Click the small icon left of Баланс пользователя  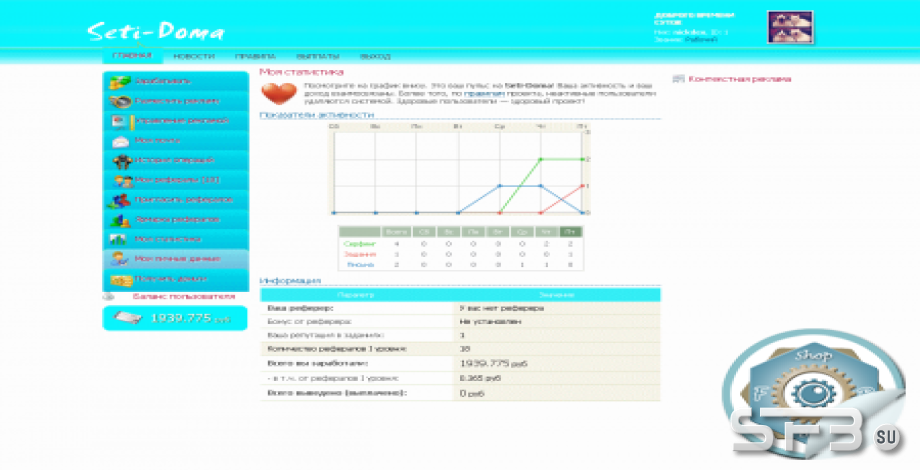click(109, 297)
